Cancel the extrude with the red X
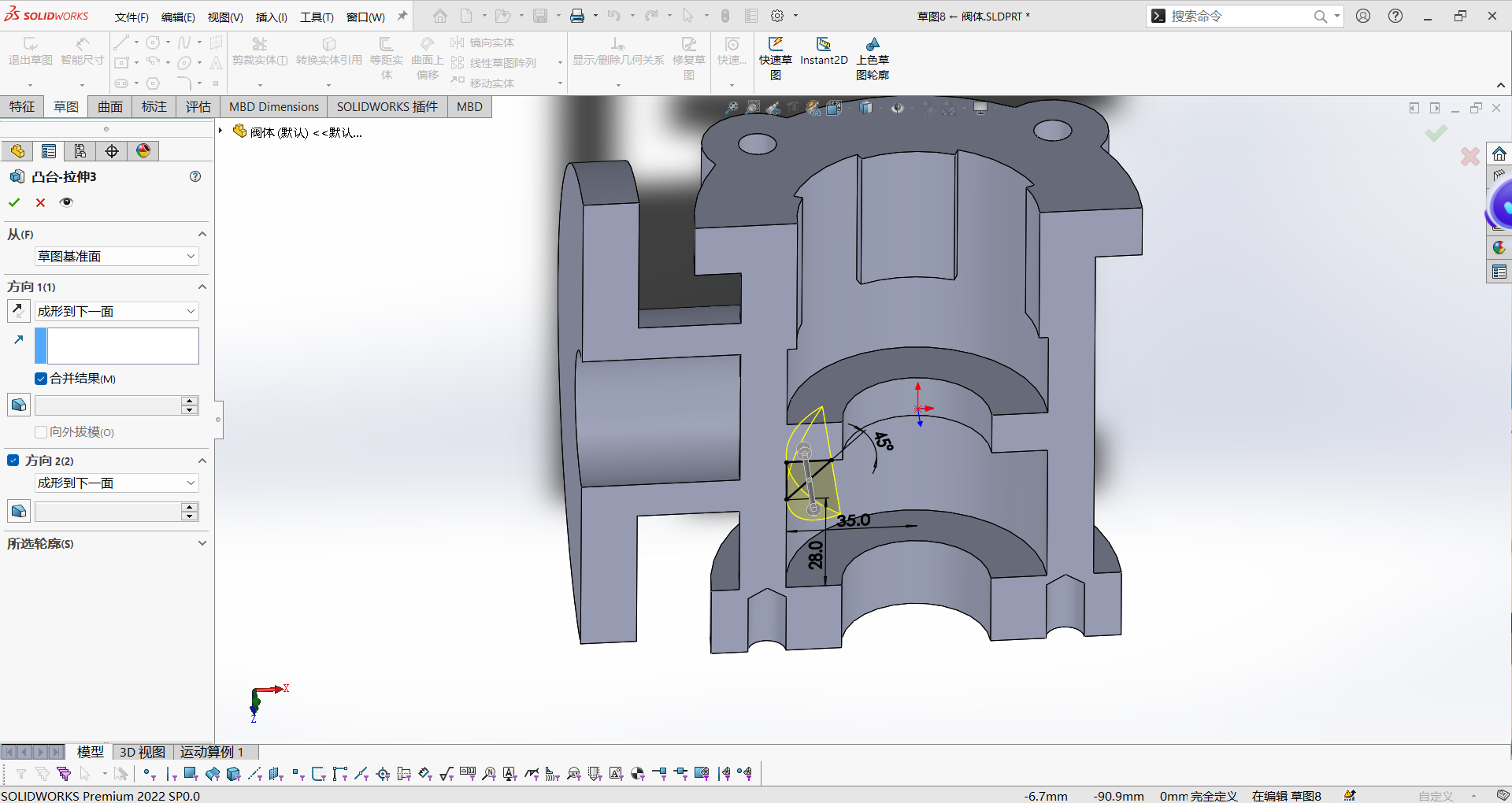Viewport: 1512px width, 803px height. coord(40,202)
